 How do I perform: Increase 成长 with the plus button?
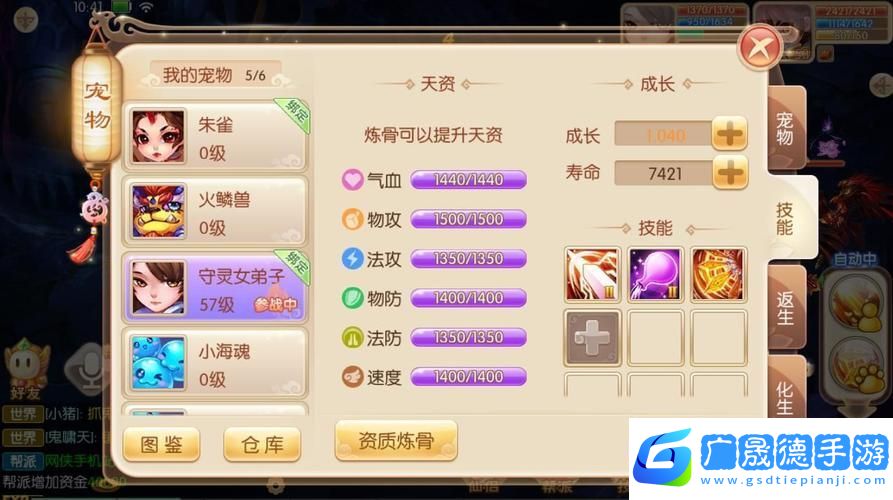[x=730, y=134]
